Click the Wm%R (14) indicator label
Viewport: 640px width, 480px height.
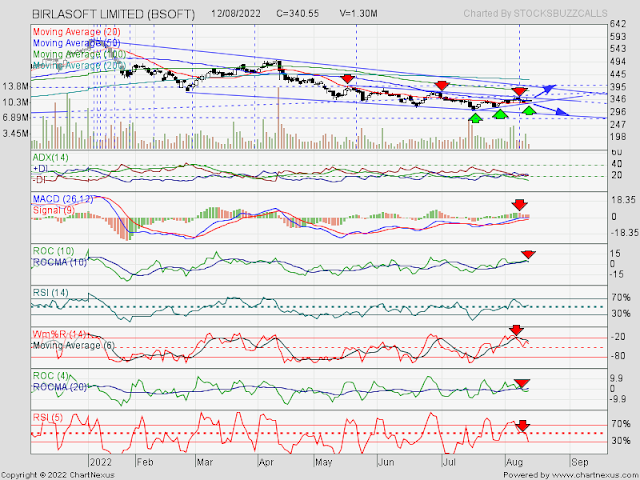pos(60,335)
